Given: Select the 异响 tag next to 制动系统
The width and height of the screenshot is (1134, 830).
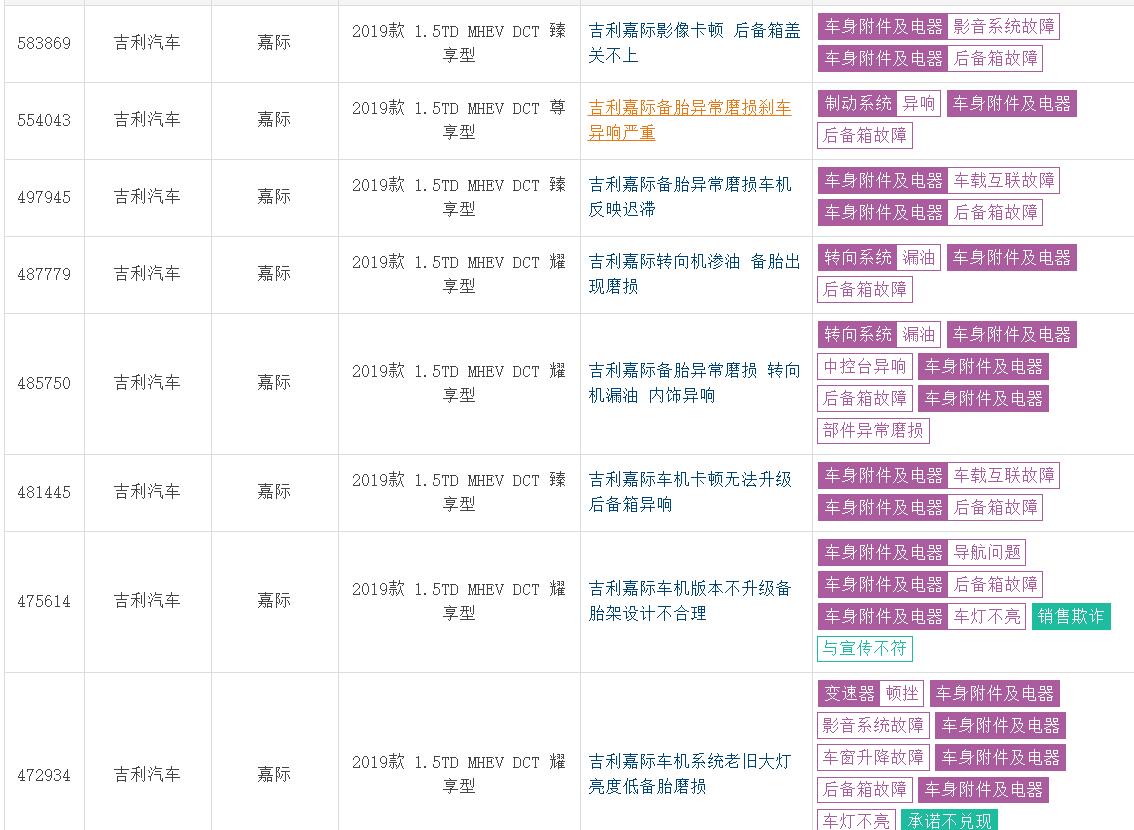Looking at the screenshot, I should (x=918, y=103).
